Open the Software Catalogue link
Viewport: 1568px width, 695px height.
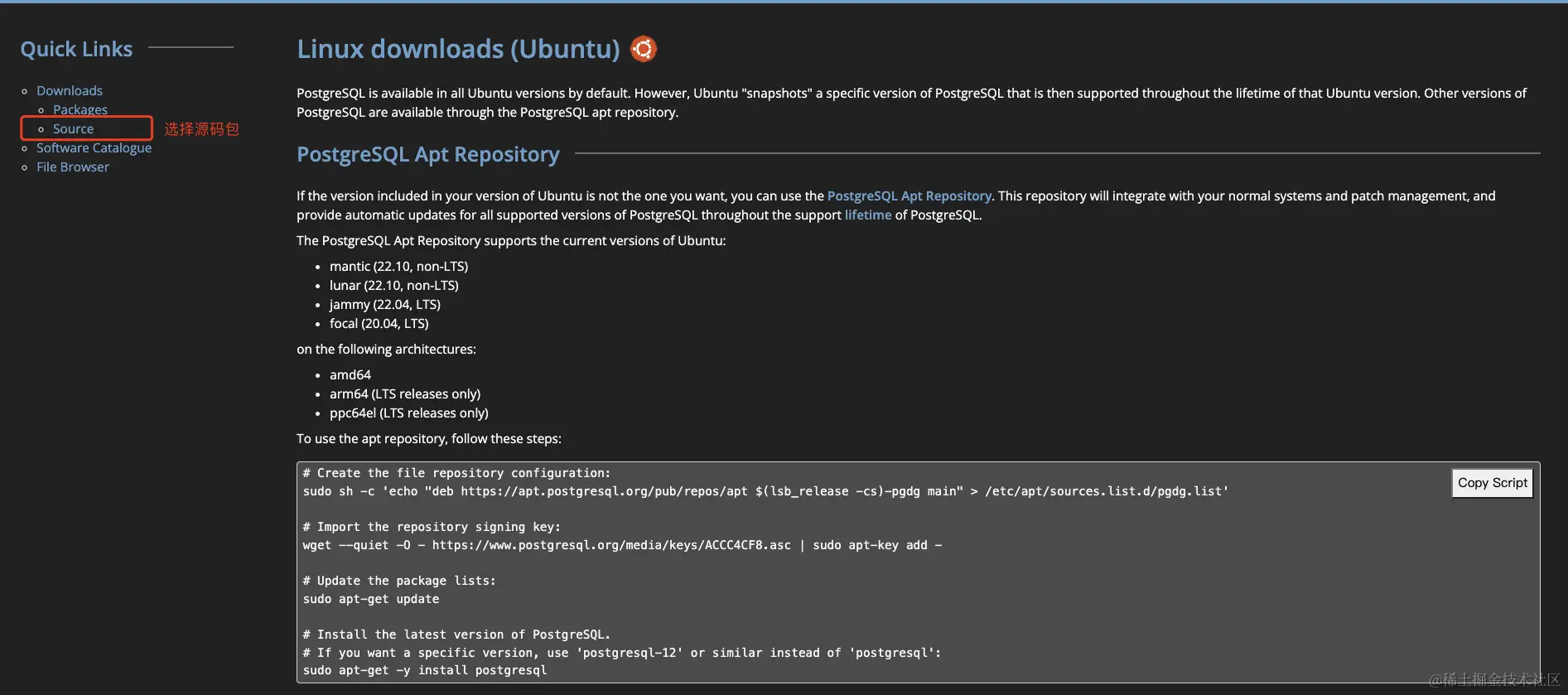94,147
